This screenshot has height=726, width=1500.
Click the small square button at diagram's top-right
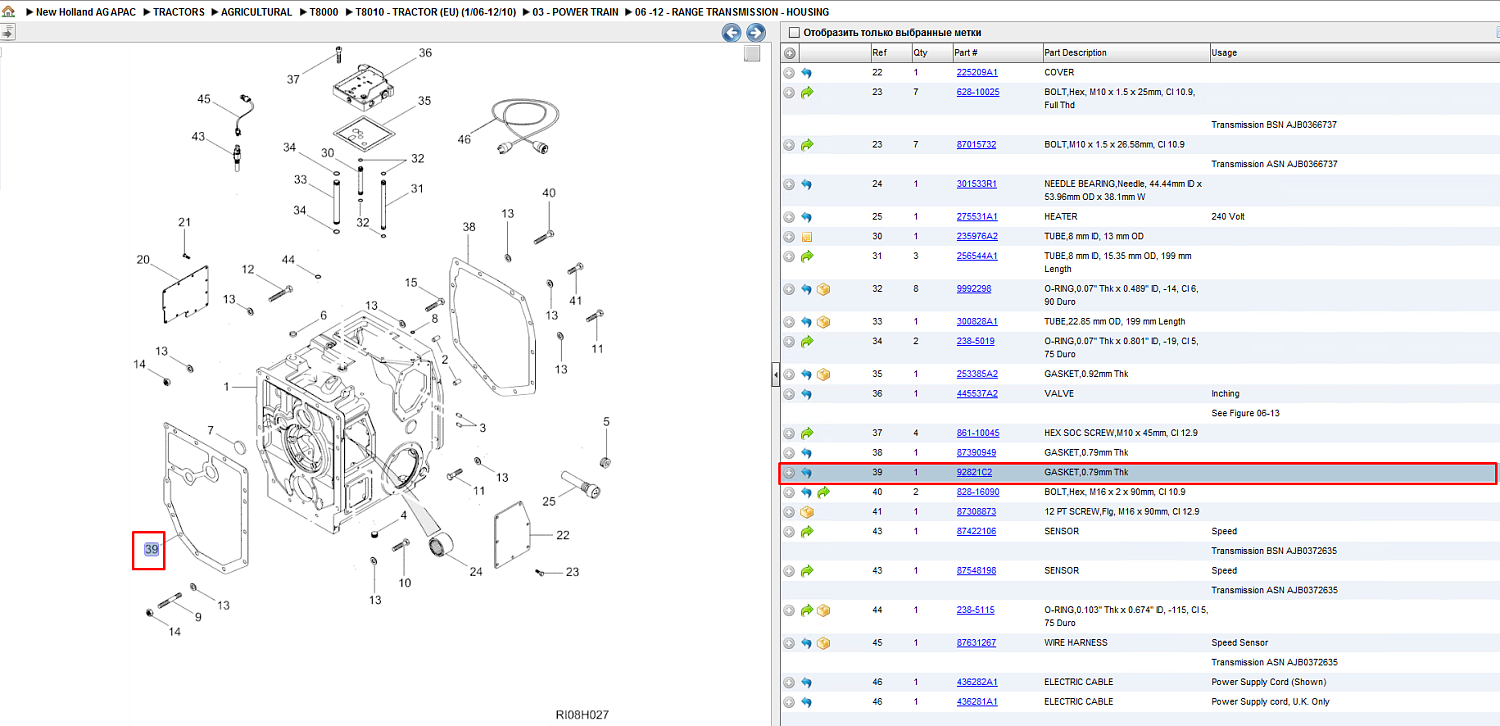coord(752,54)
